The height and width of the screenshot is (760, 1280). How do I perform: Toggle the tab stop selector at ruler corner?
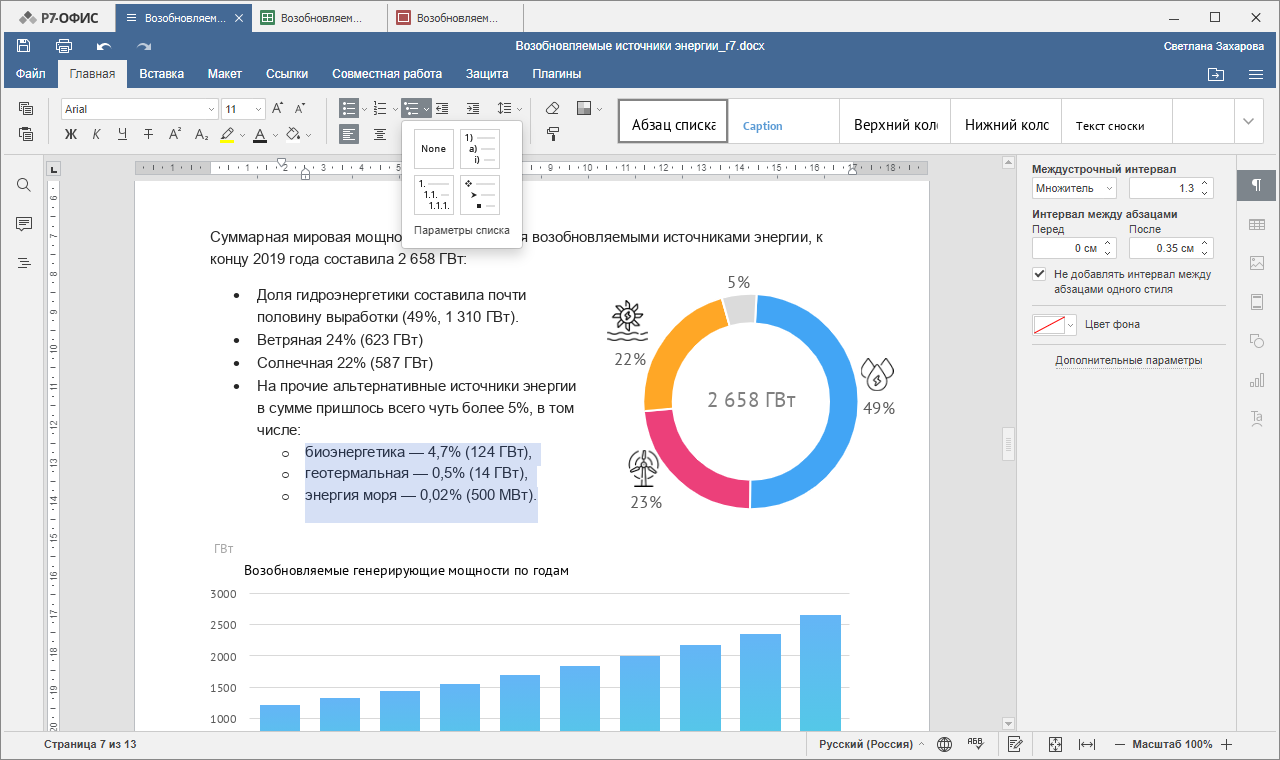55,168
